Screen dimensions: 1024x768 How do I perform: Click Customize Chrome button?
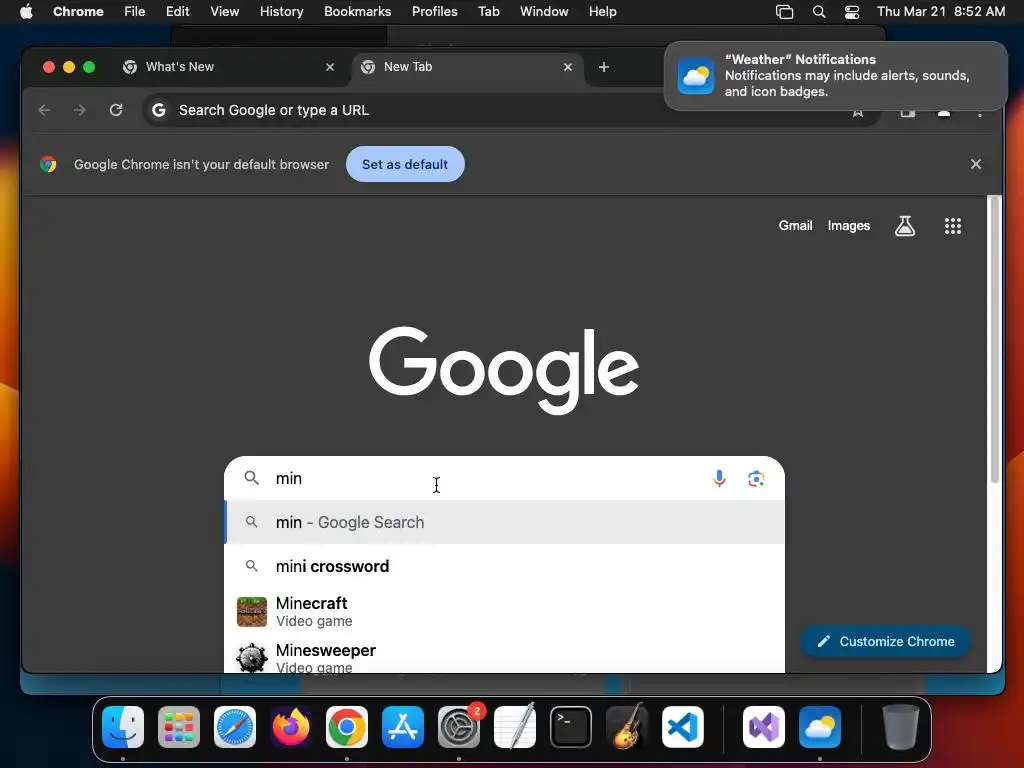pyautogui.click(x=886, y=641)
